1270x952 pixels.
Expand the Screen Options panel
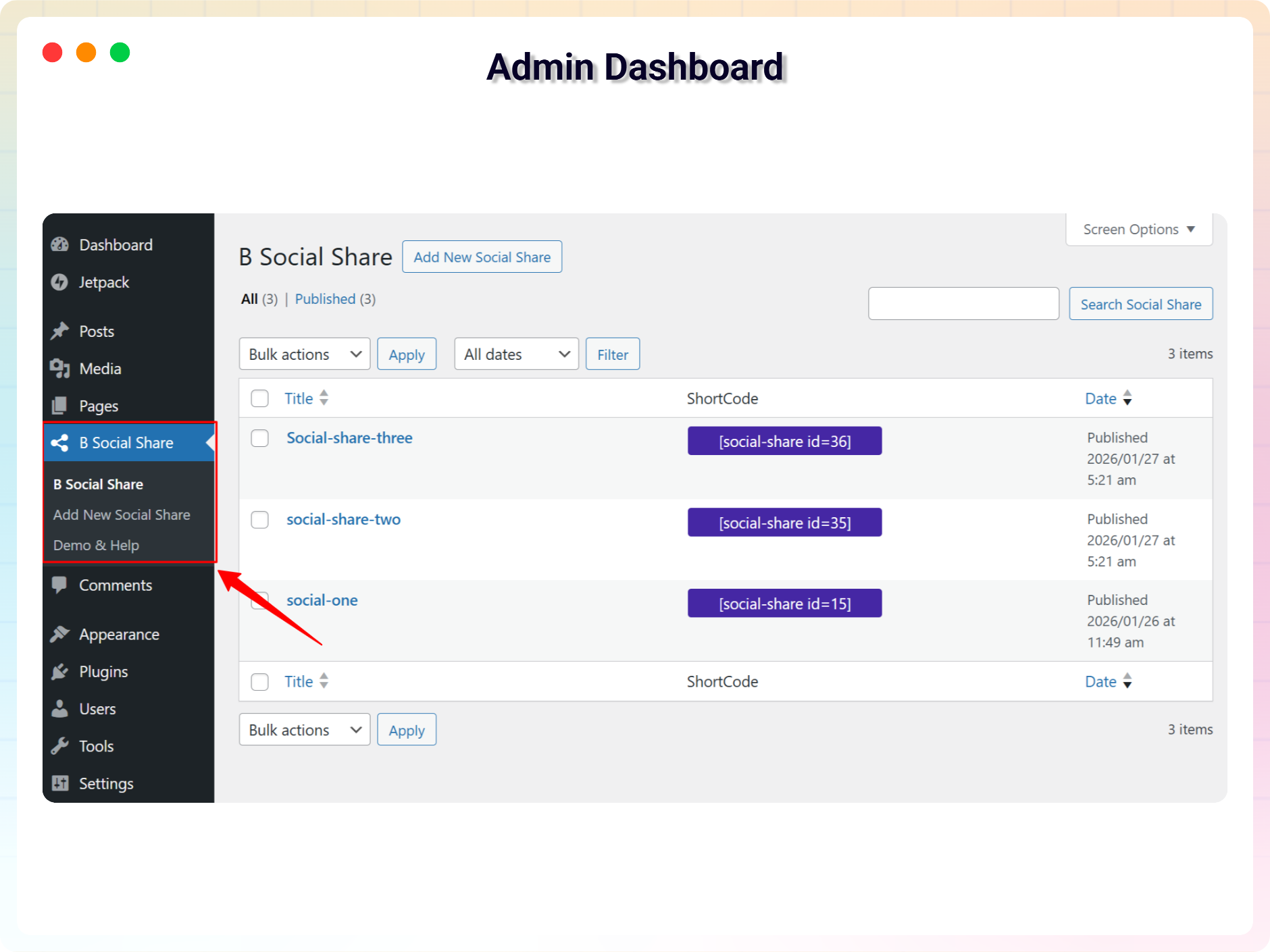1139,230
